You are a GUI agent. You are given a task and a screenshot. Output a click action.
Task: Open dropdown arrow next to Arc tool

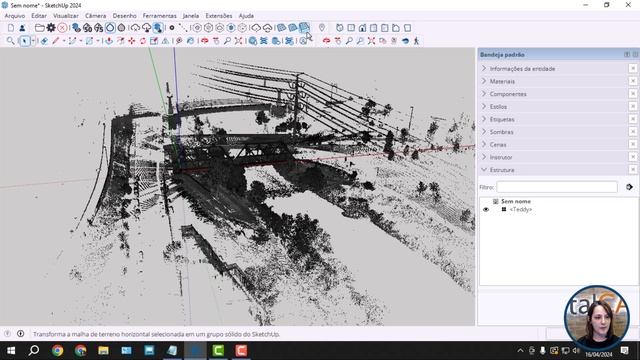point(81,41)
